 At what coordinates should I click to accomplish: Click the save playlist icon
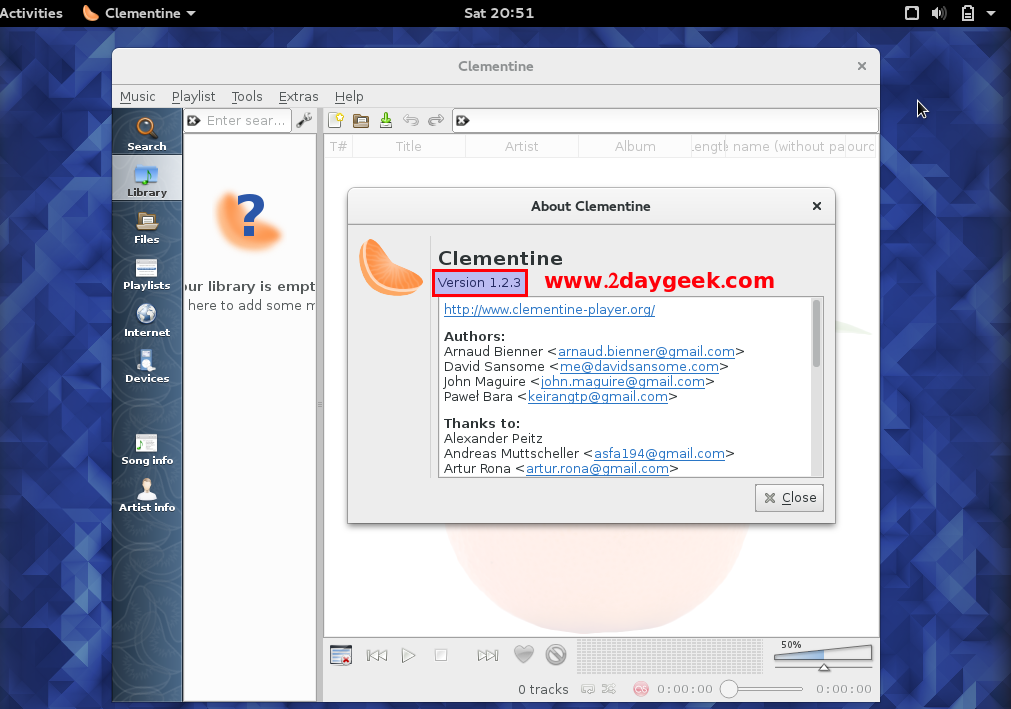coord(386,121)
